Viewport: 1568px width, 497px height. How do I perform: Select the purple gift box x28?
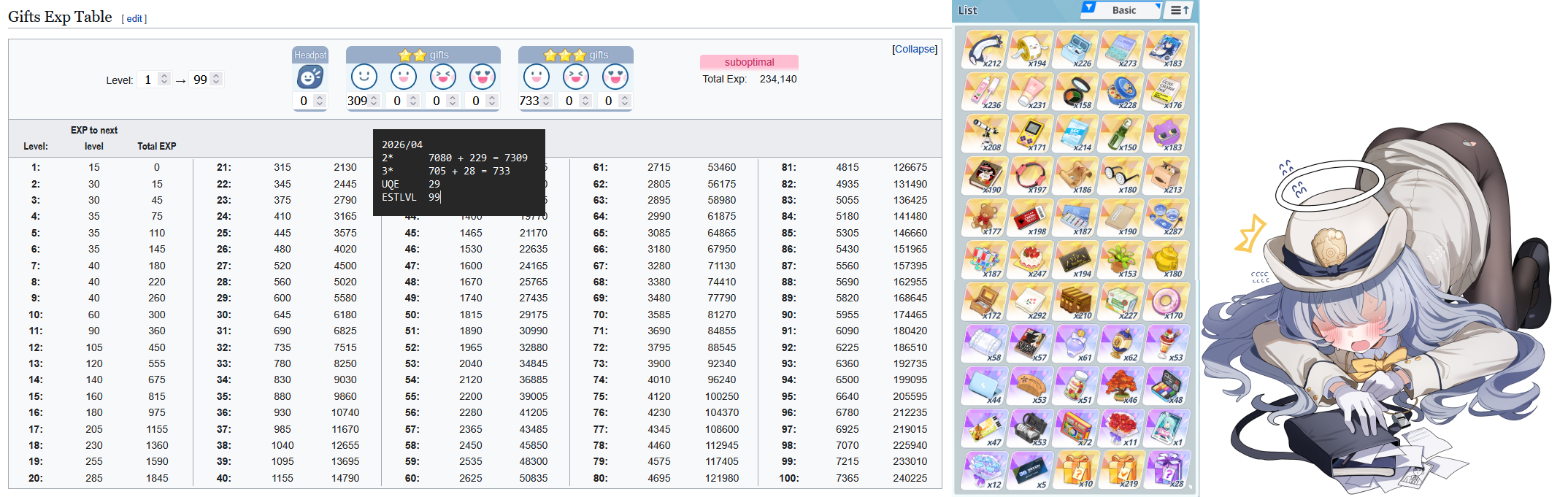coord(1167,471)
